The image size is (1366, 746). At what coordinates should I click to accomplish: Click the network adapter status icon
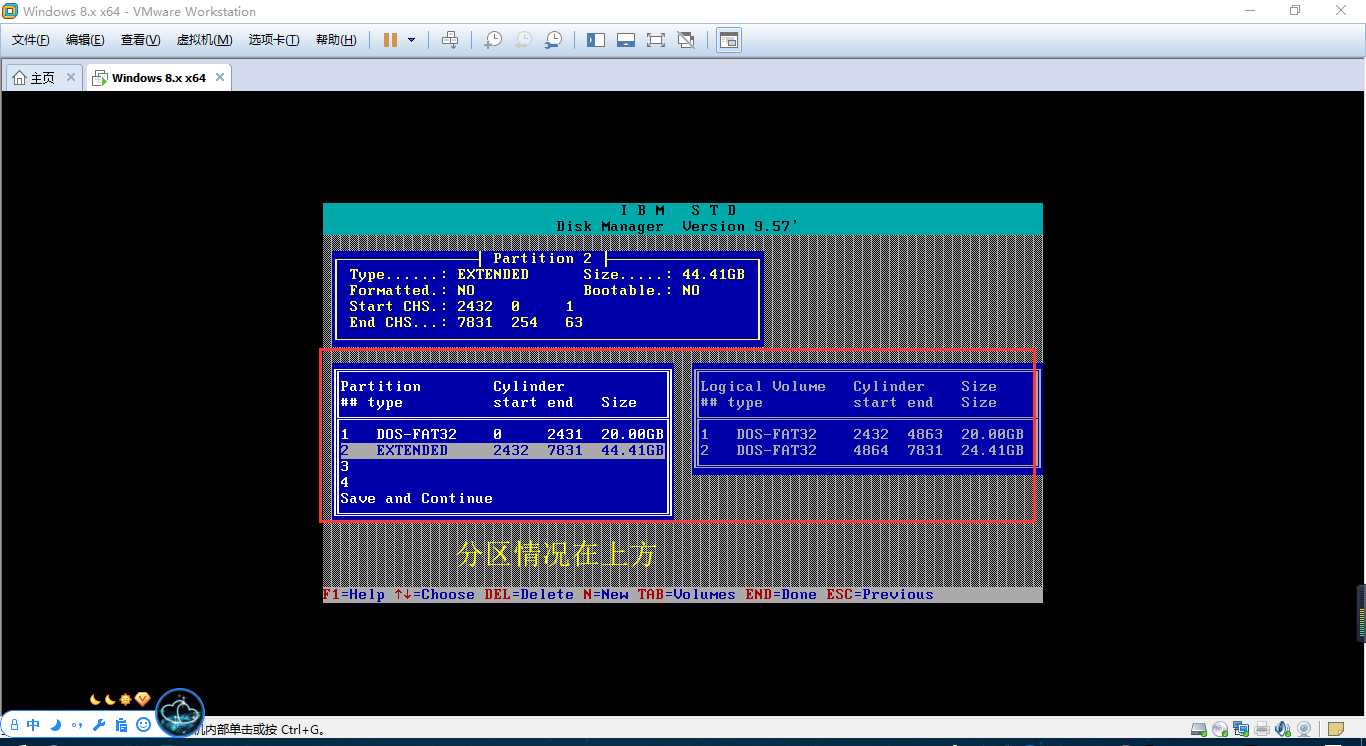pos(1241,730)
